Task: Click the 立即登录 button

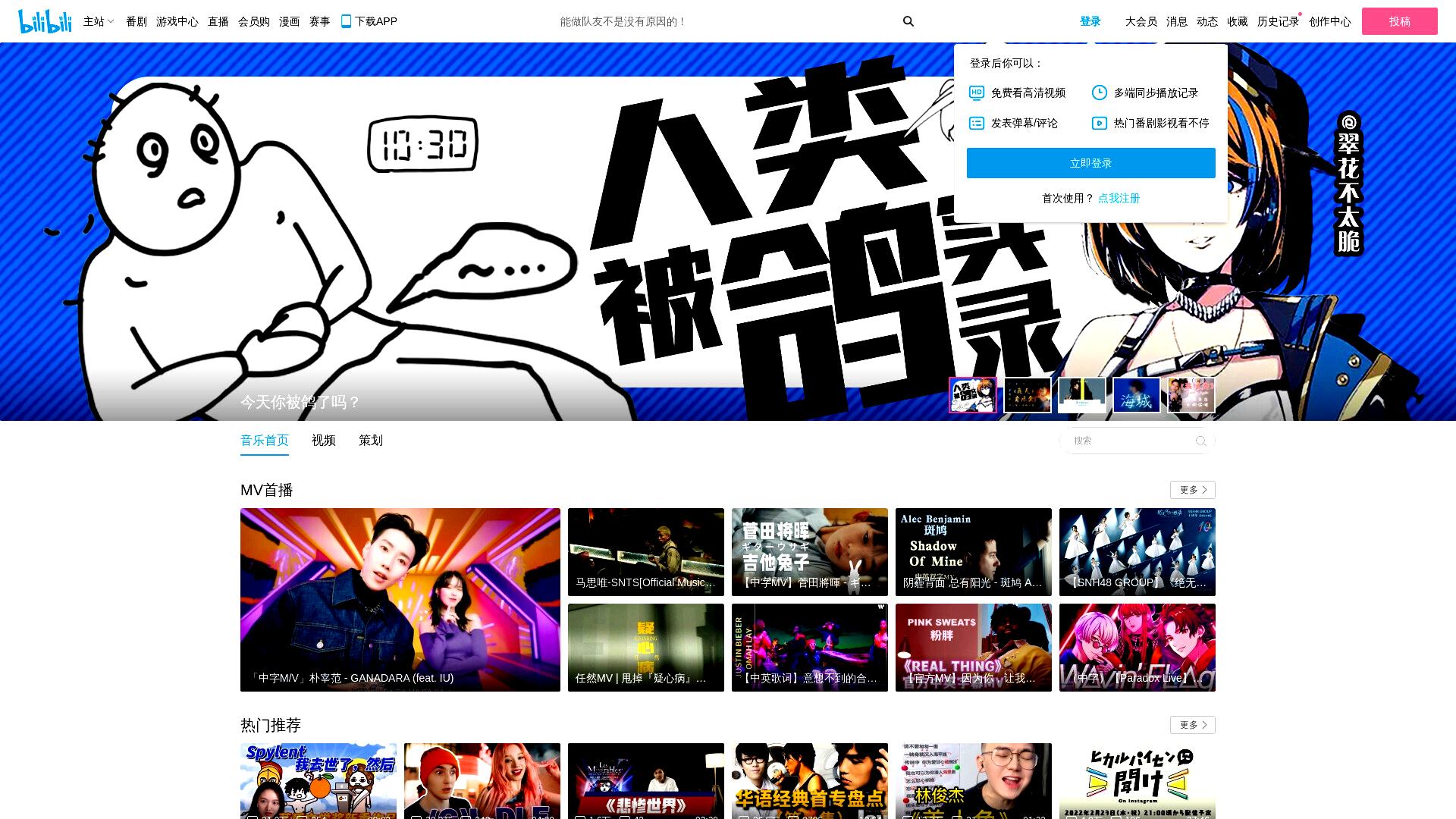Action: pos(1091,163)
